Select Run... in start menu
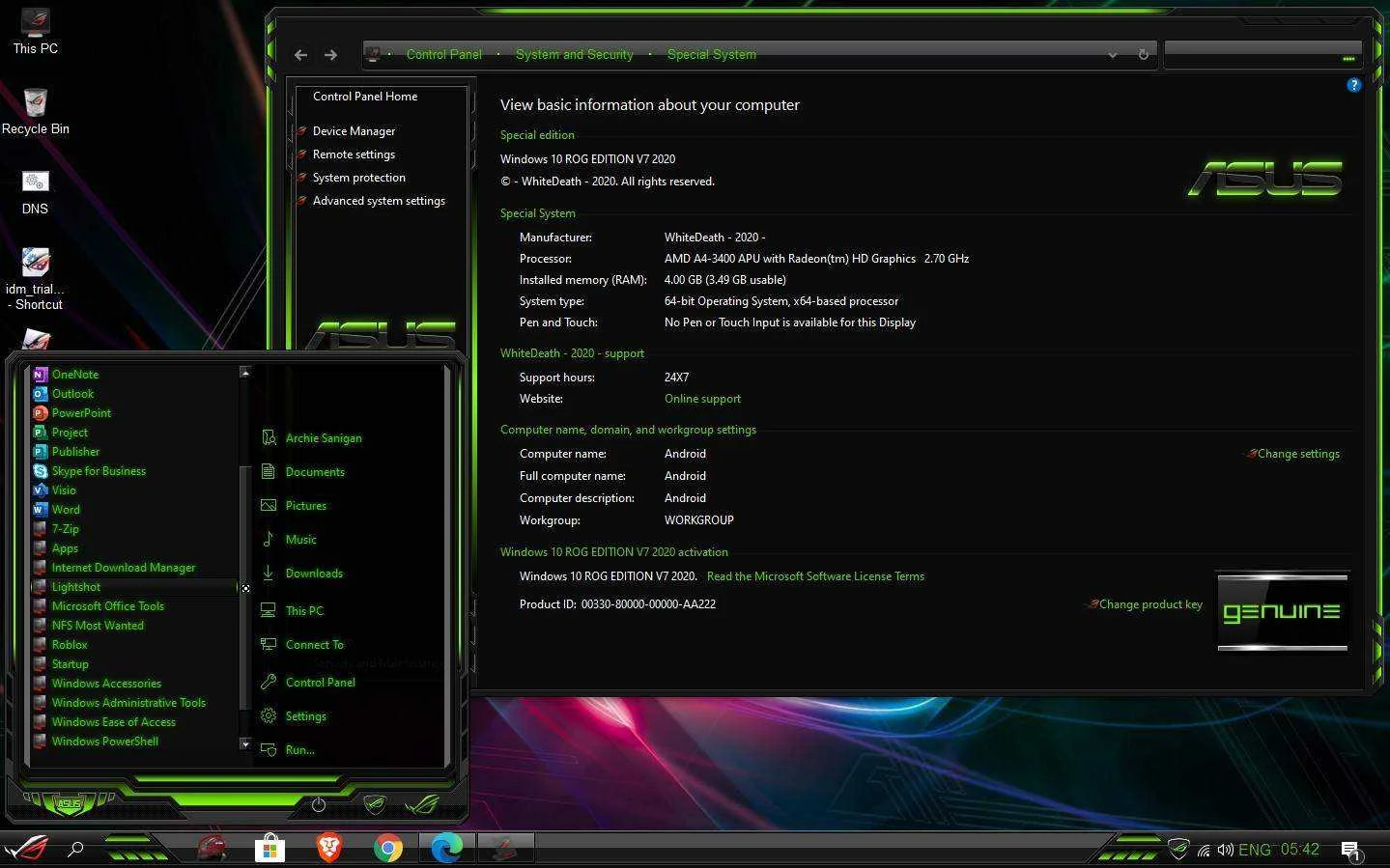 coord(288,750)
